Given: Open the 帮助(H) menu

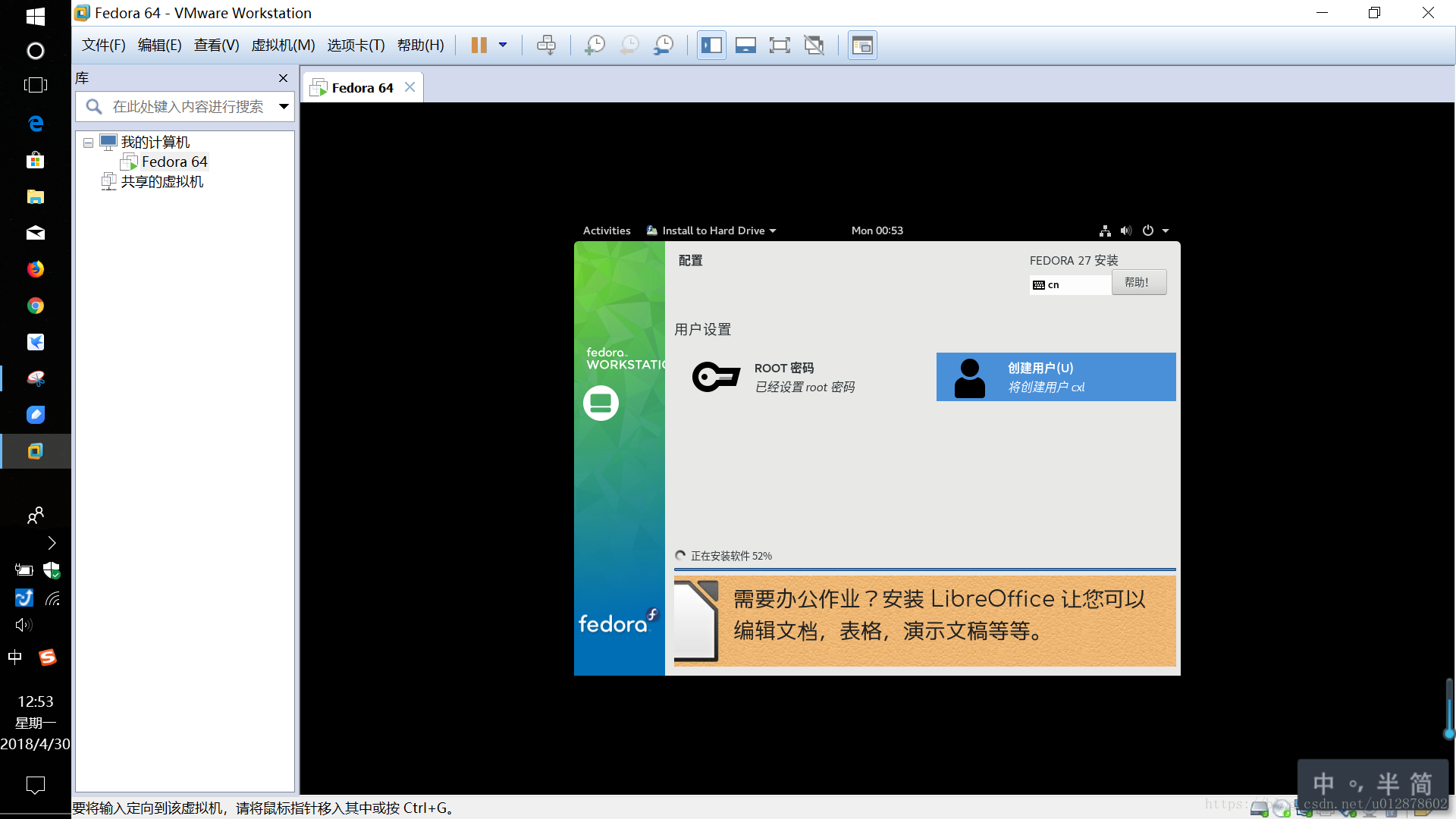Looking at the screenshot, I should click(x=421, y=45).
